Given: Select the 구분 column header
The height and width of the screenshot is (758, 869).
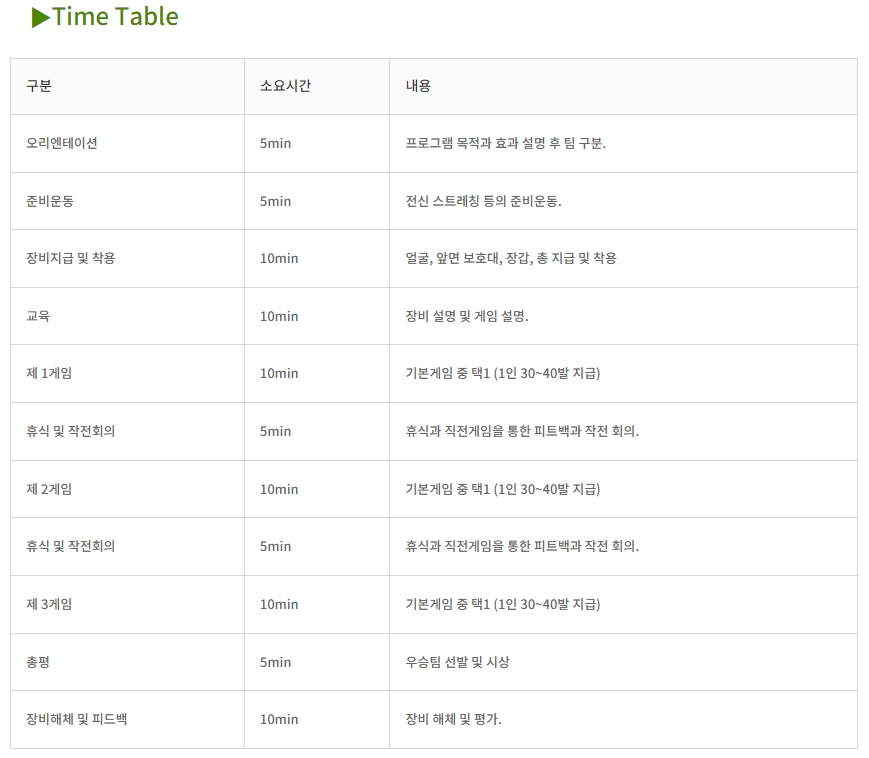Looking at the screenshot, I should point(39,86).
